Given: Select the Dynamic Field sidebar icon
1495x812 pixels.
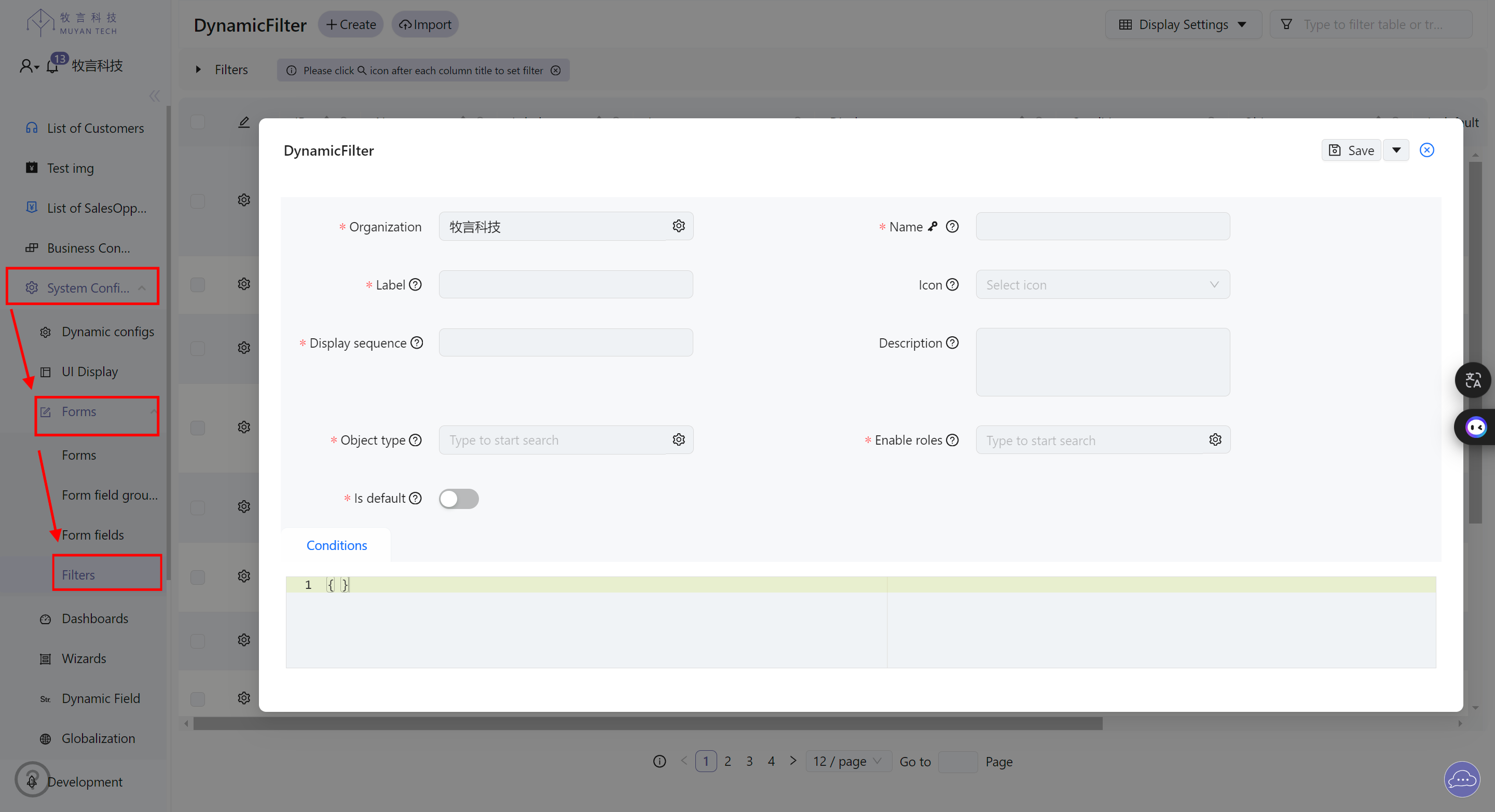Looking at the screenshot, I should click(45, 698).
